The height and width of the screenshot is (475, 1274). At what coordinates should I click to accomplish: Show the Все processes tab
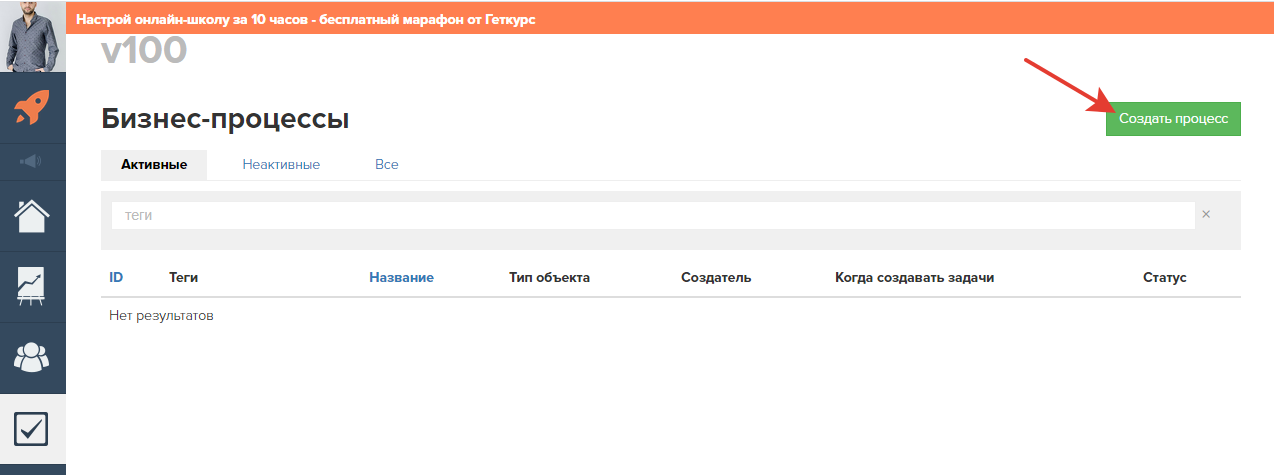[387, 164]
